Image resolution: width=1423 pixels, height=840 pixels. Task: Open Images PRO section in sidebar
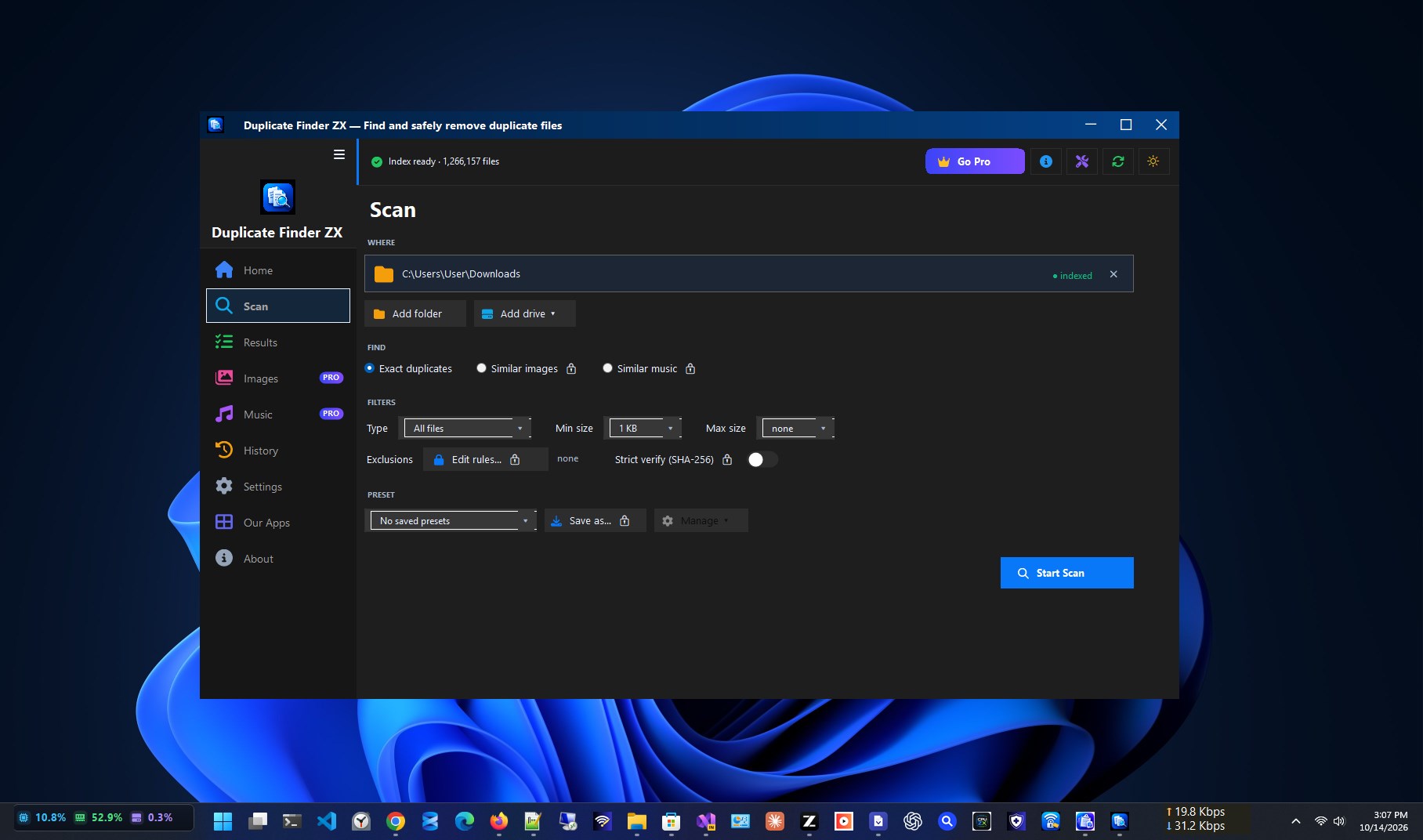click(x=278, y=378)
